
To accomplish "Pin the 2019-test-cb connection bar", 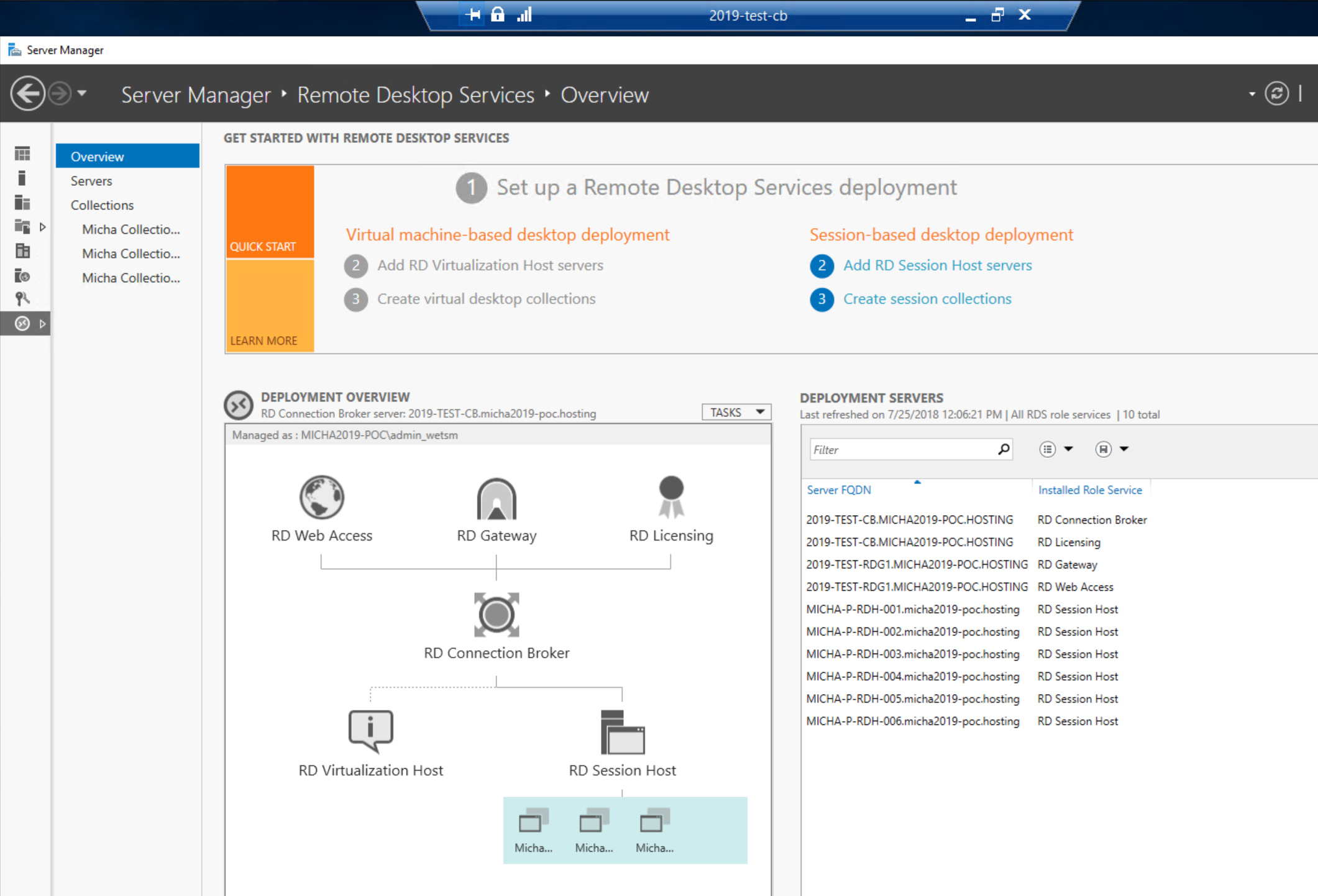I will coord(472,14).
